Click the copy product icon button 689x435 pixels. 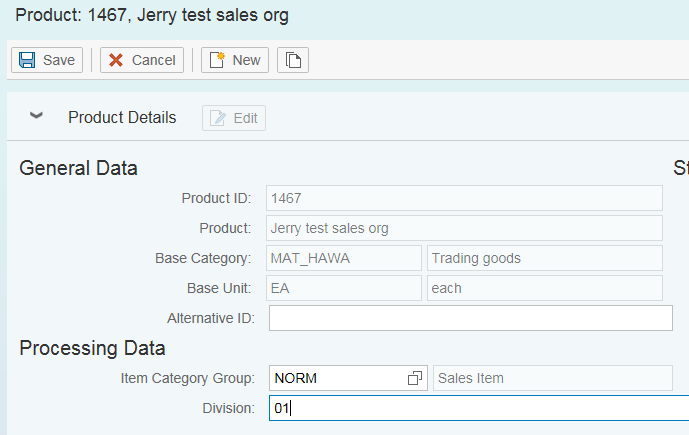point(293,60)
